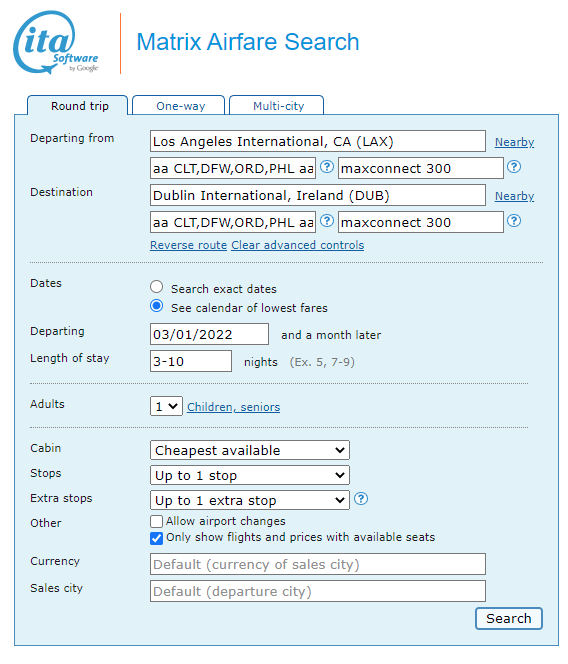
Task: Open the Adults count dropdown
Action: coord(166,407)
